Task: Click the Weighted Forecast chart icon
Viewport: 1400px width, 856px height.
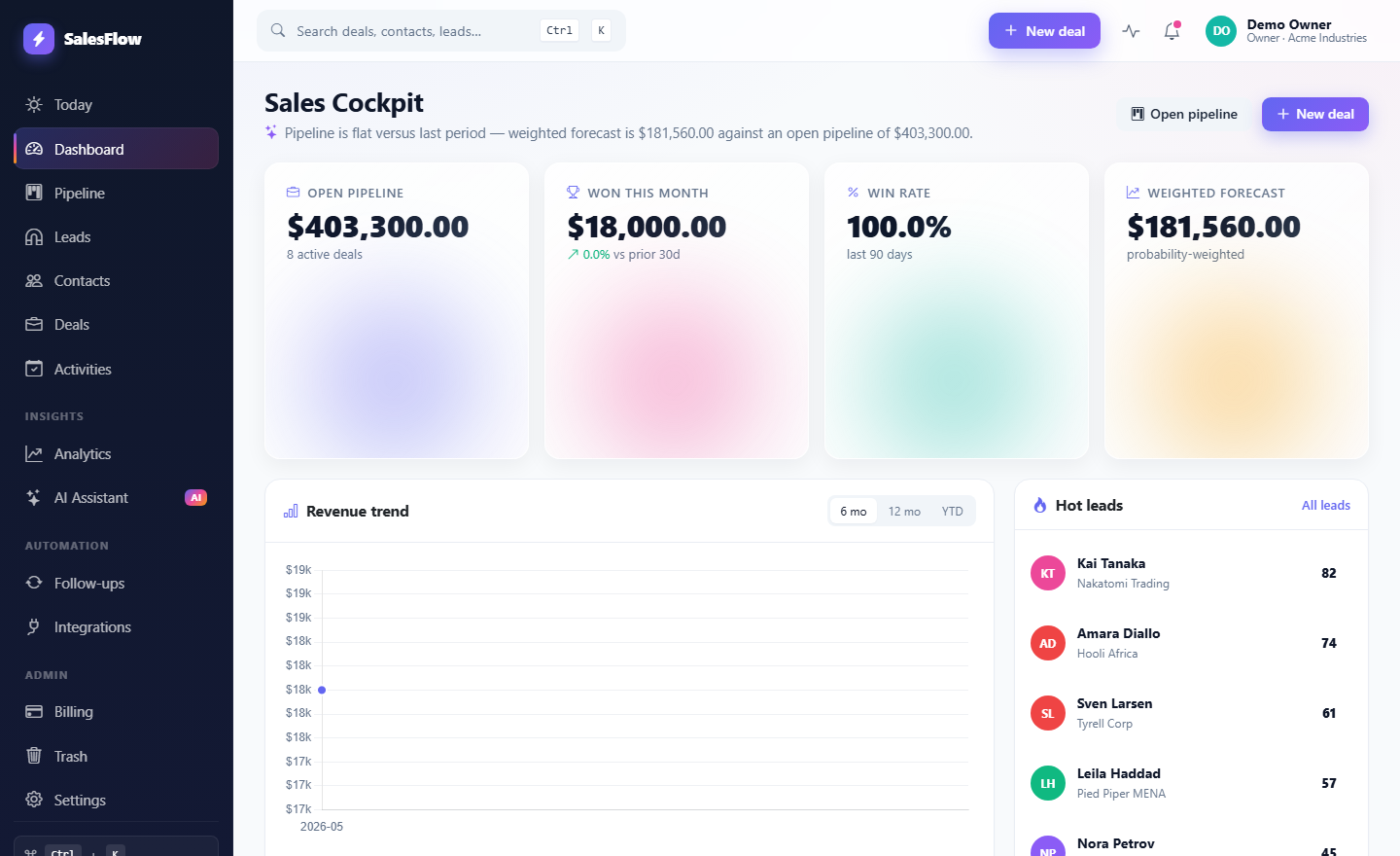Action: (x=1133, y=192)
